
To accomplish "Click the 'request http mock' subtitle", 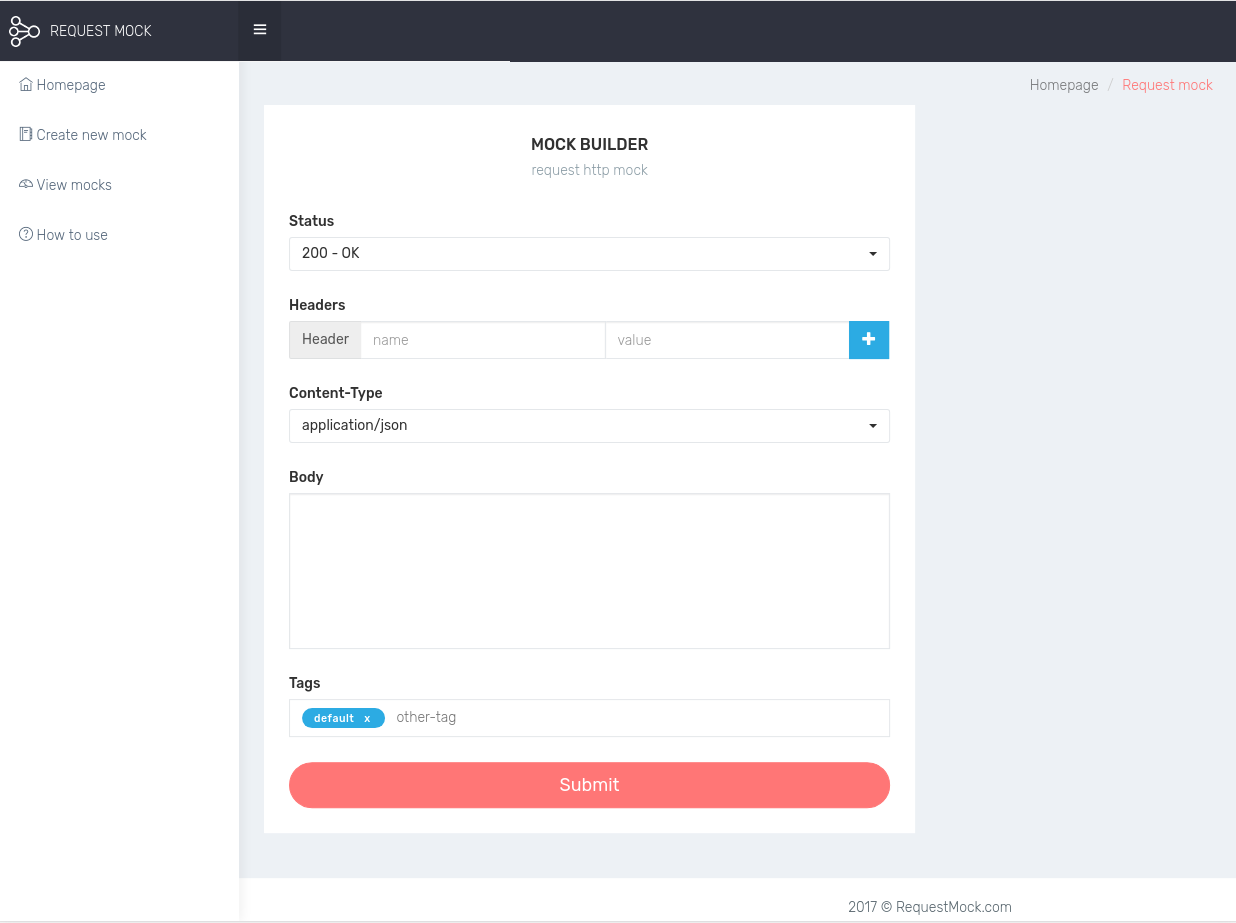I will click(x=589, y=170).
